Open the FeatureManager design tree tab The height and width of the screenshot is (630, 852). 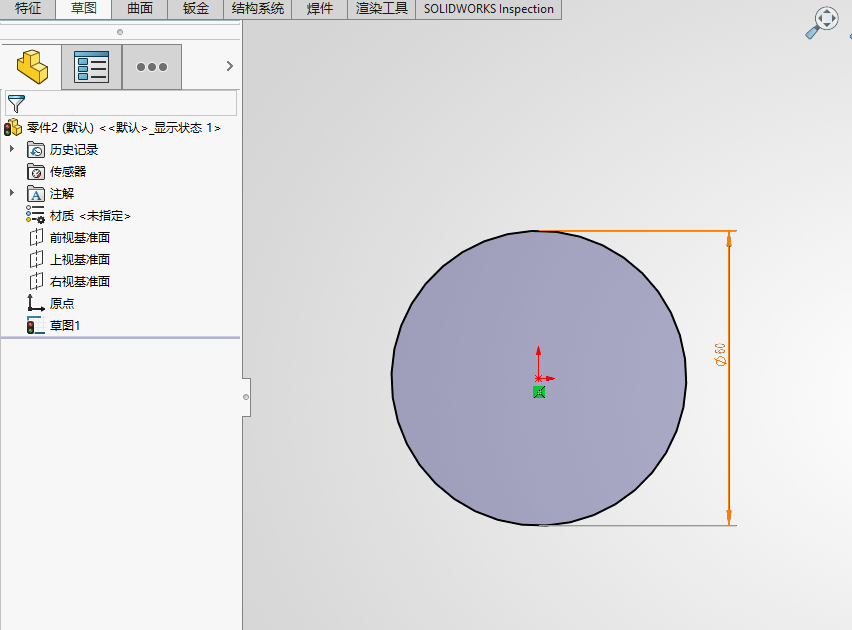point(32,67)
